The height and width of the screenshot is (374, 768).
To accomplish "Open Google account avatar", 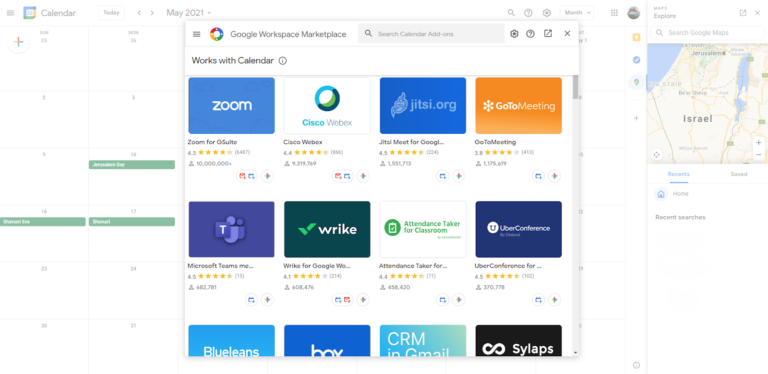I will pyautogui.click(x=633, y=13).
